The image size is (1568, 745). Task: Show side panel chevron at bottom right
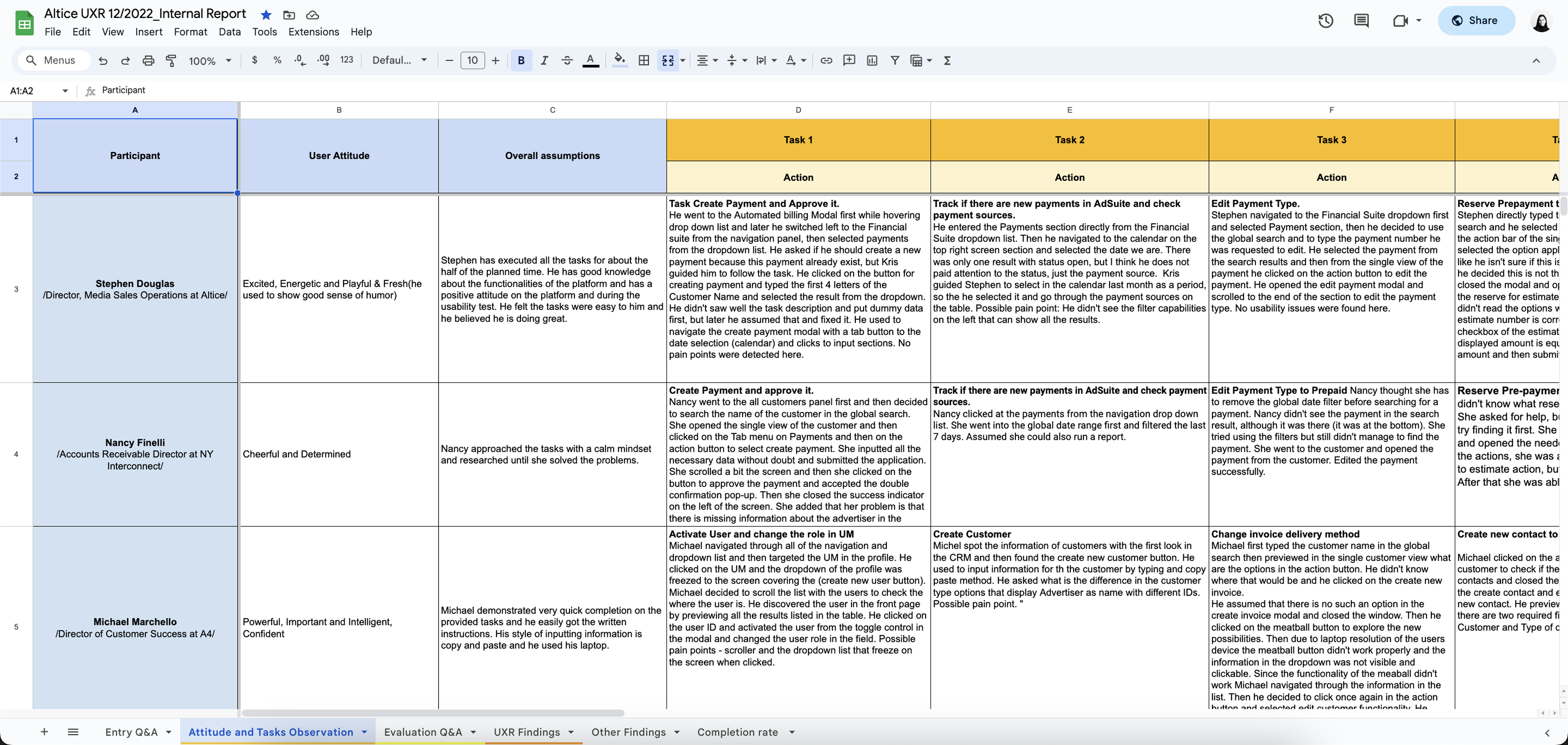click(x=1547, y=732)
